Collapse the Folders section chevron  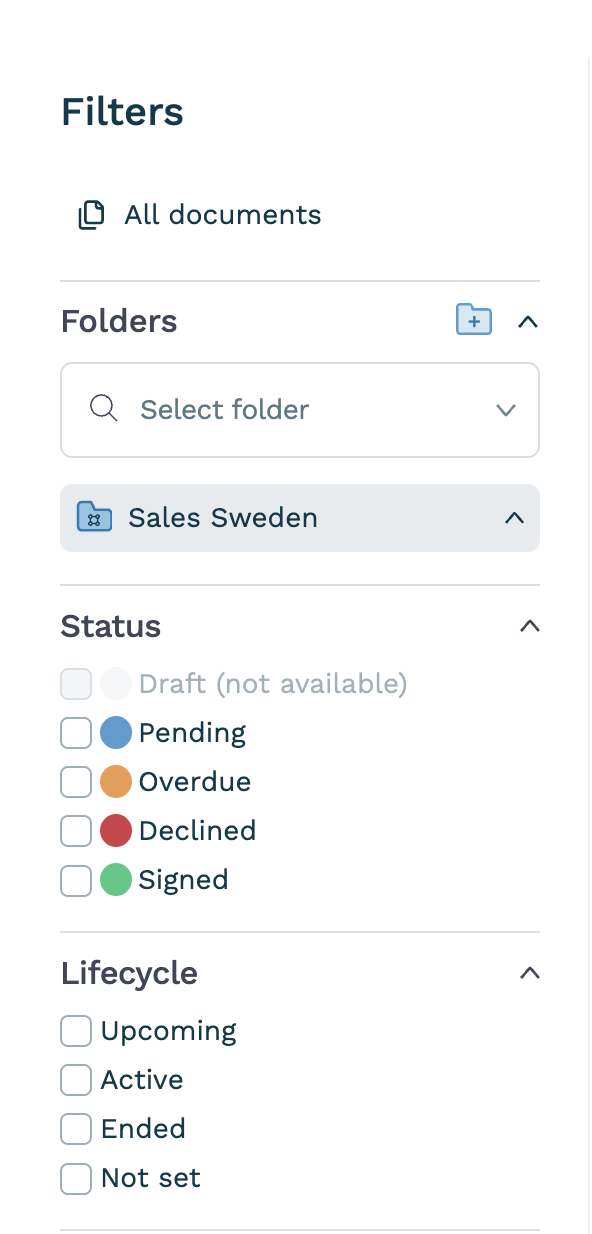click(x=528, y=322)
